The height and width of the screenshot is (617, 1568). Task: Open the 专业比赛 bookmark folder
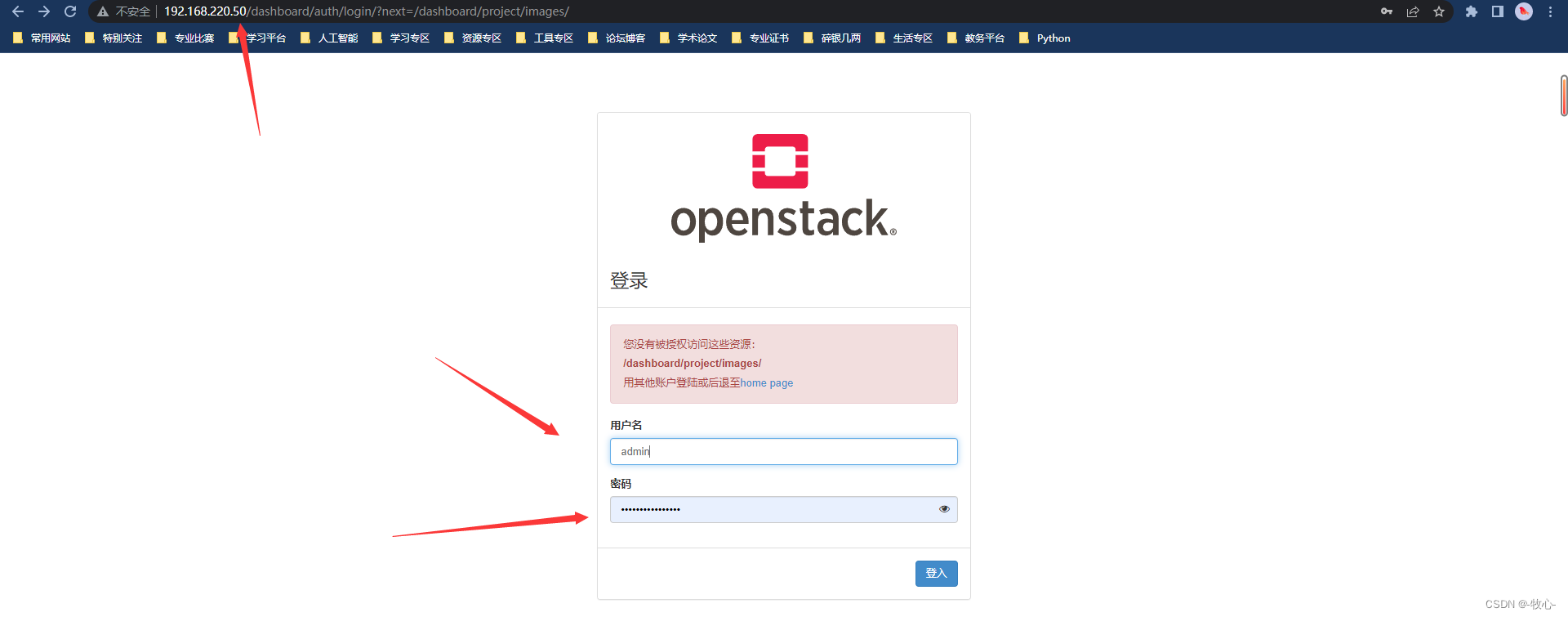pos(185,38)
